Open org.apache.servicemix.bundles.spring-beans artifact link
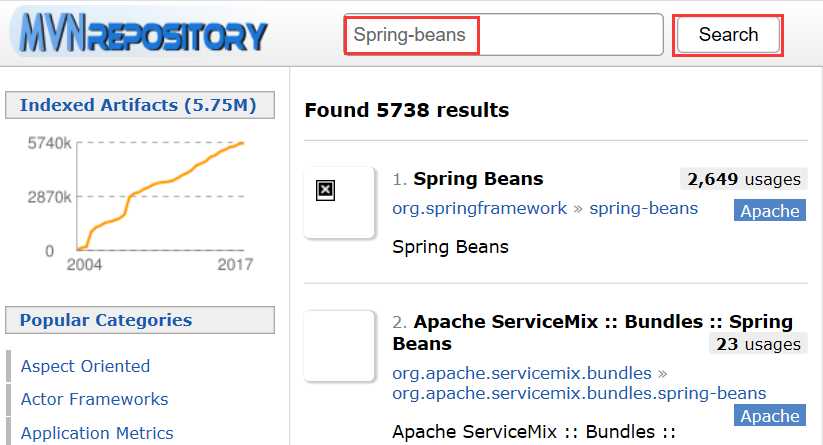The height and width of the screenshot is (445, 823). pyautogui.click(x=578, y=393)
